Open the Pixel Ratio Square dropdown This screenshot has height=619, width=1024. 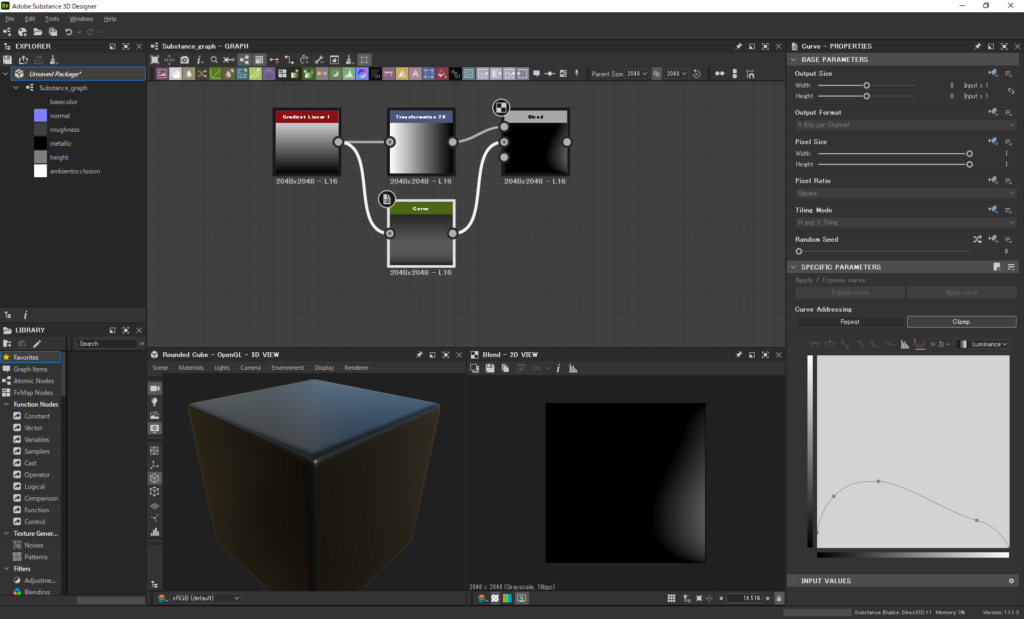[905, 193]
